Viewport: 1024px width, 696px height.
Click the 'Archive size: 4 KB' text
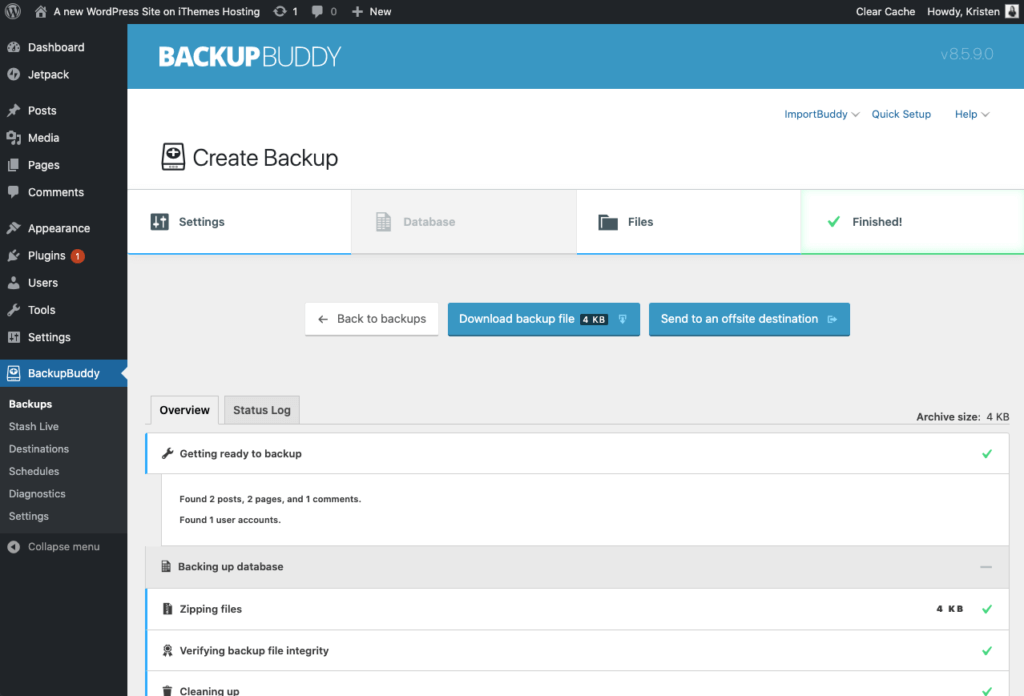pyautogui.click(x=963, y=417)
